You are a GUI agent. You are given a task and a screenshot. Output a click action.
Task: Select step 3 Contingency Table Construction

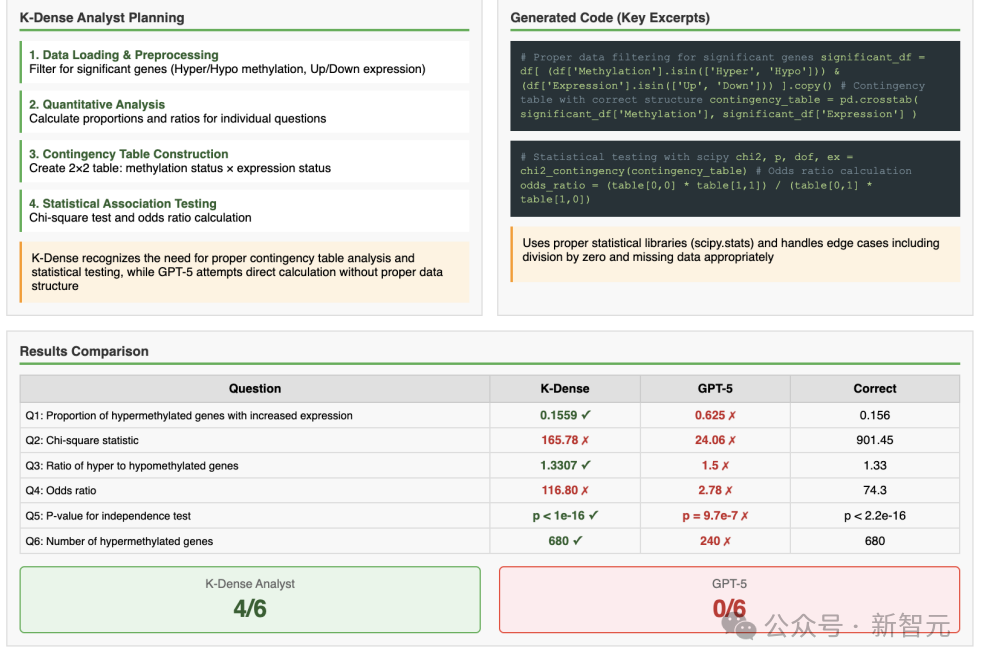pyautogui.click(x=128, y=154)
